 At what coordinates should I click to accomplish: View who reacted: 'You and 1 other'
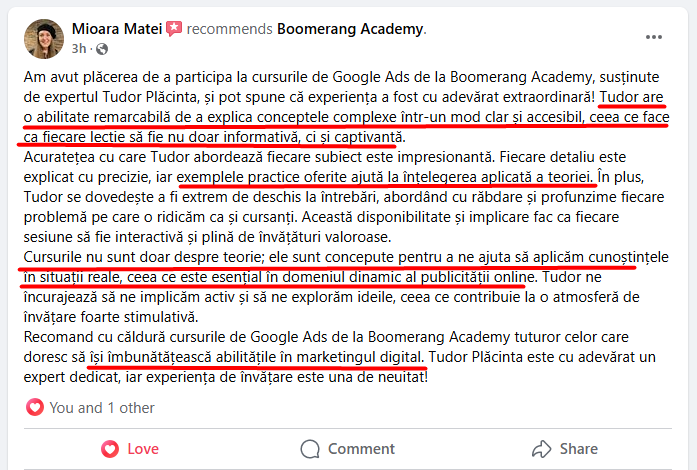pyautogui.click(x=102, y=408)
